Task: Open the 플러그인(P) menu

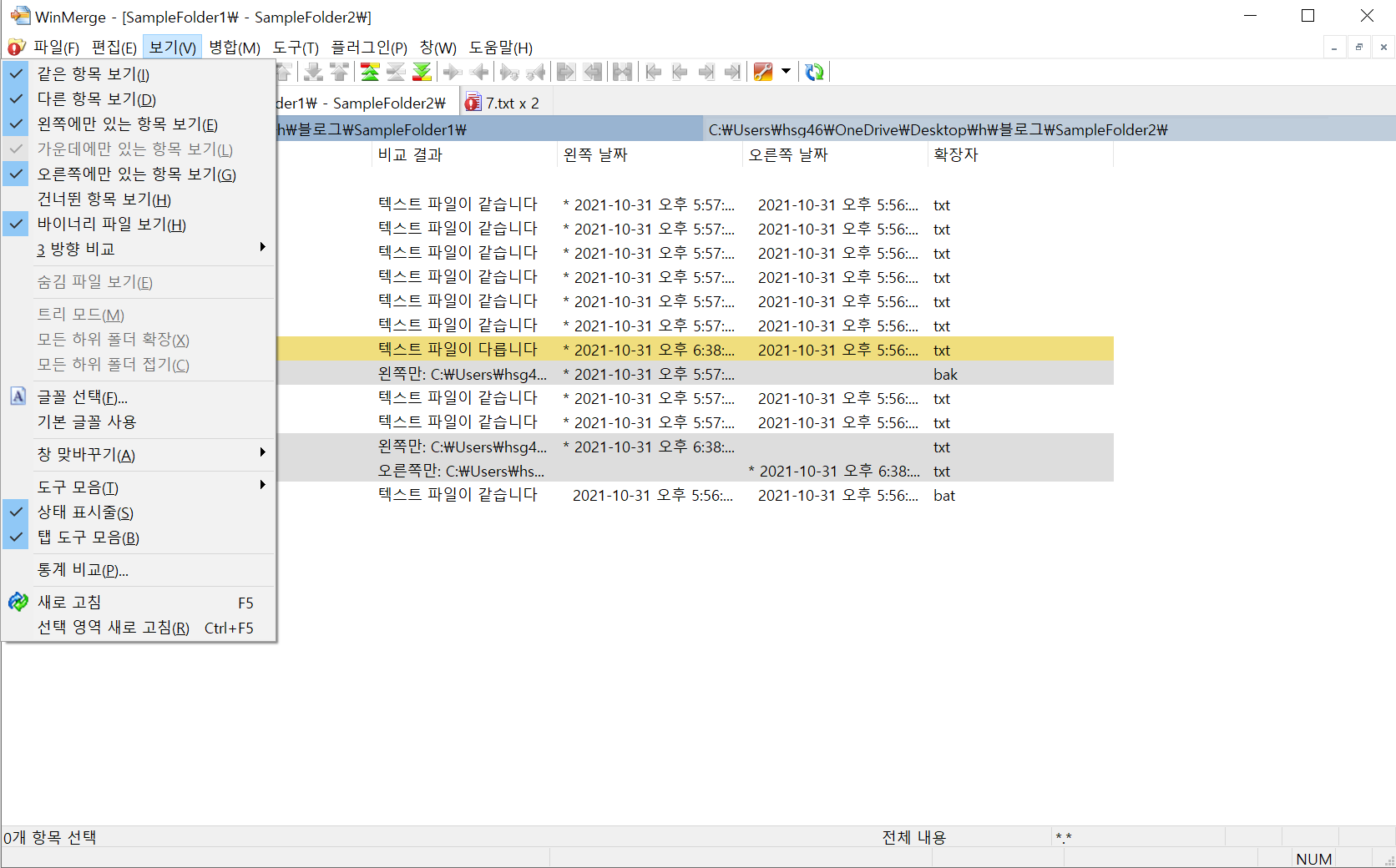Action: pos(369,48)
